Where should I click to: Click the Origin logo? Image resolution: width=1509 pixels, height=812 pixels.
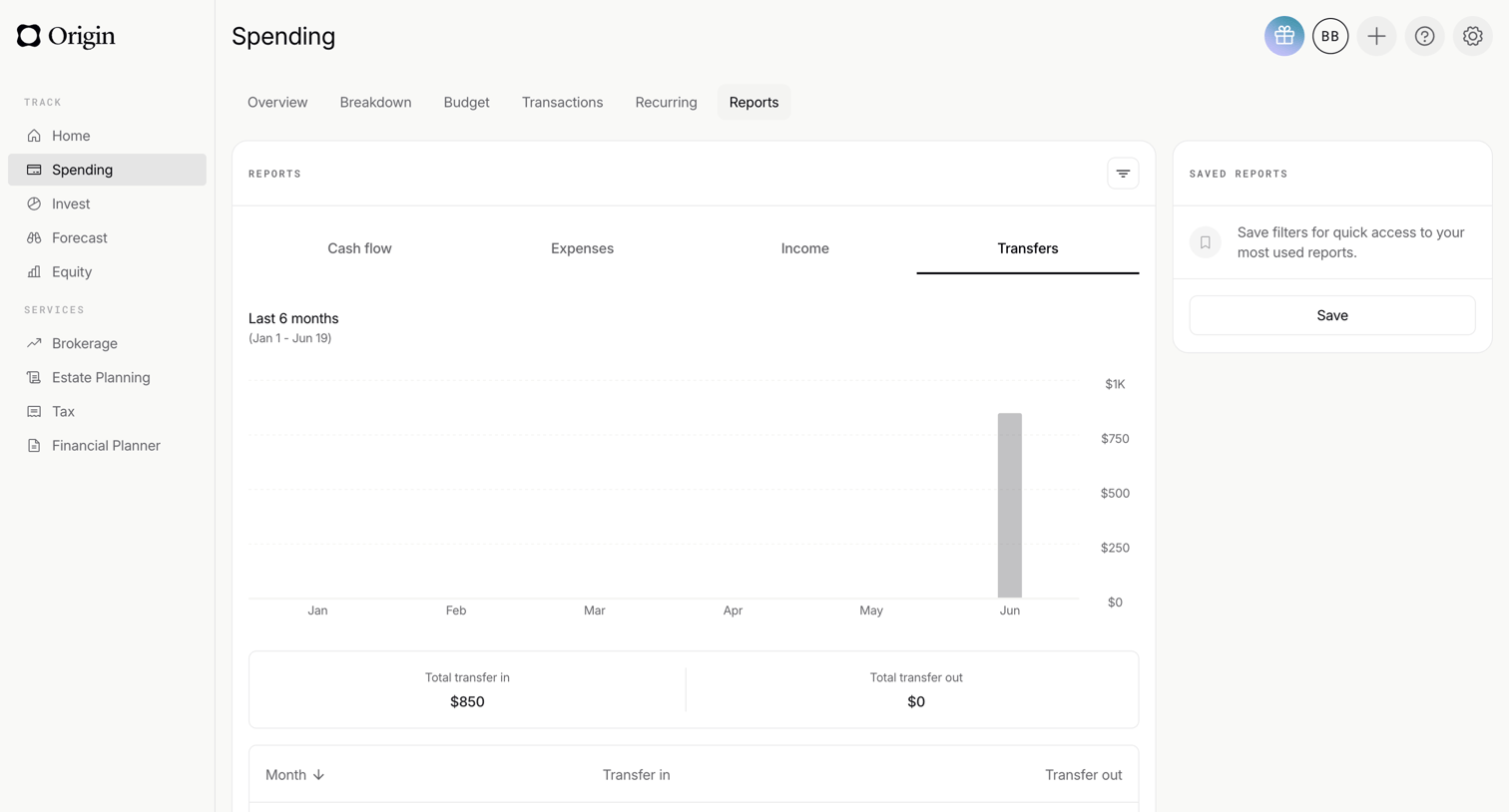pyautogui.click(x=66, y=36)
